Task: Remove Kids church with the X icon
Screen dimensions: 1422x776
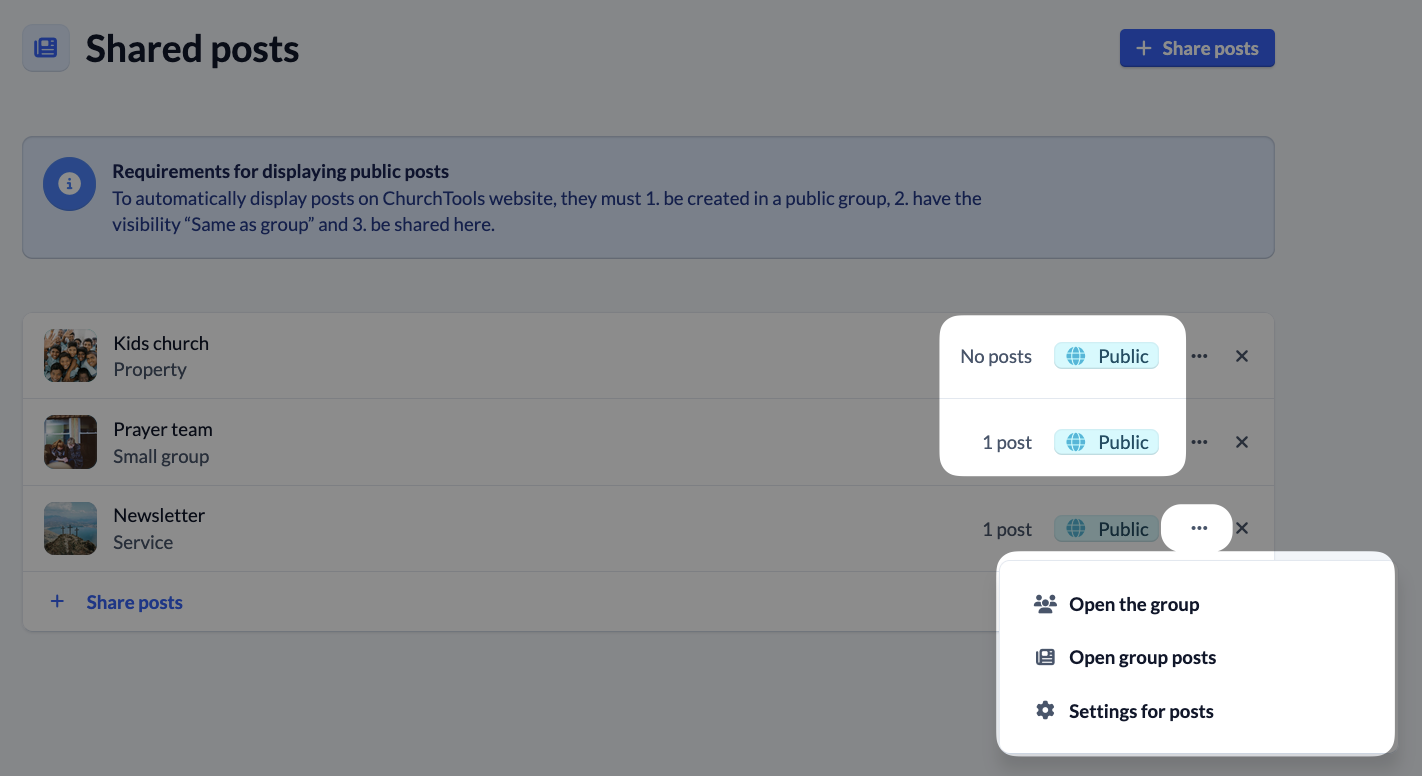Action: (x=1241, y=356)
